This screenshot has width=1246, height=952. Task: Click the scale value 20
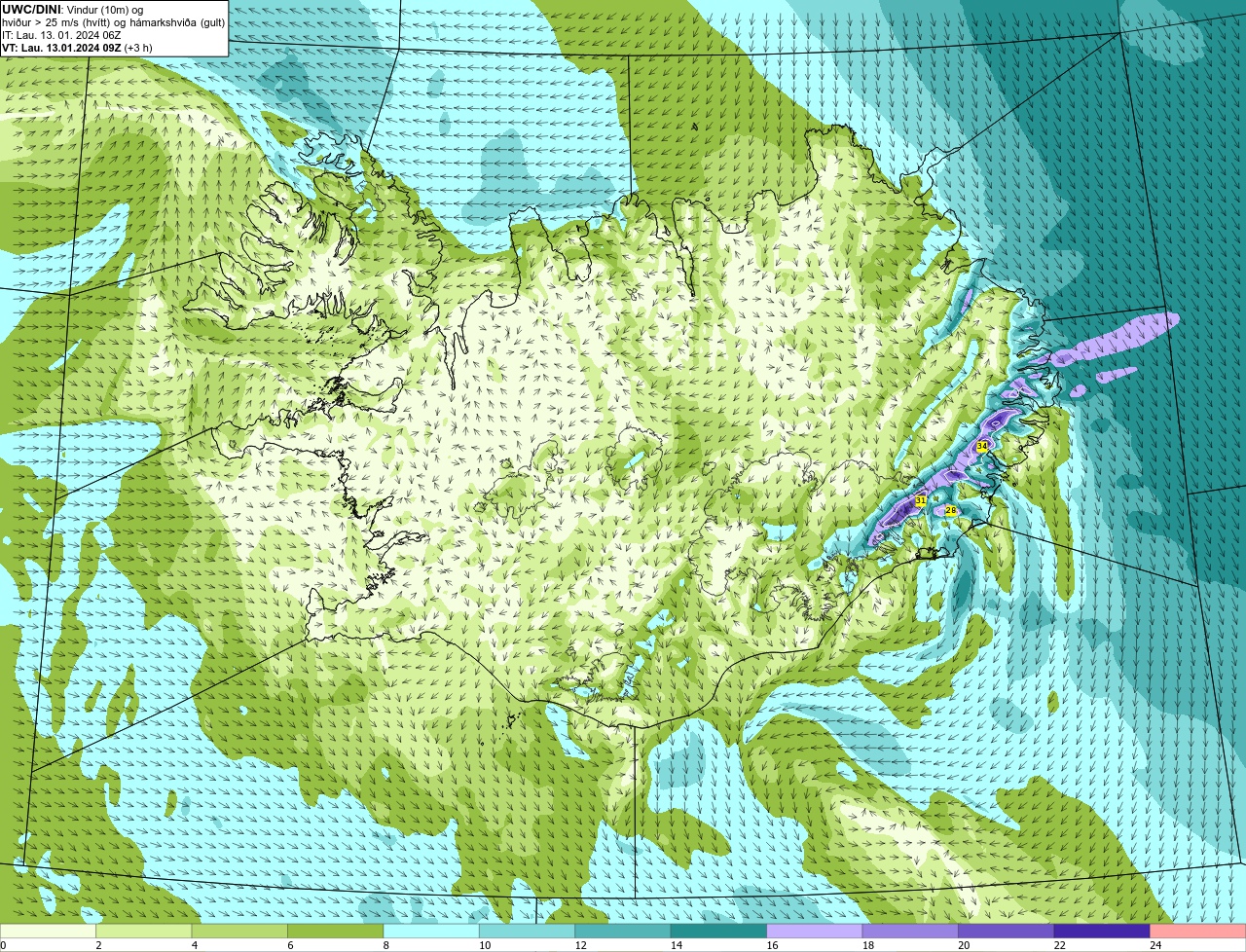point(964,945)
